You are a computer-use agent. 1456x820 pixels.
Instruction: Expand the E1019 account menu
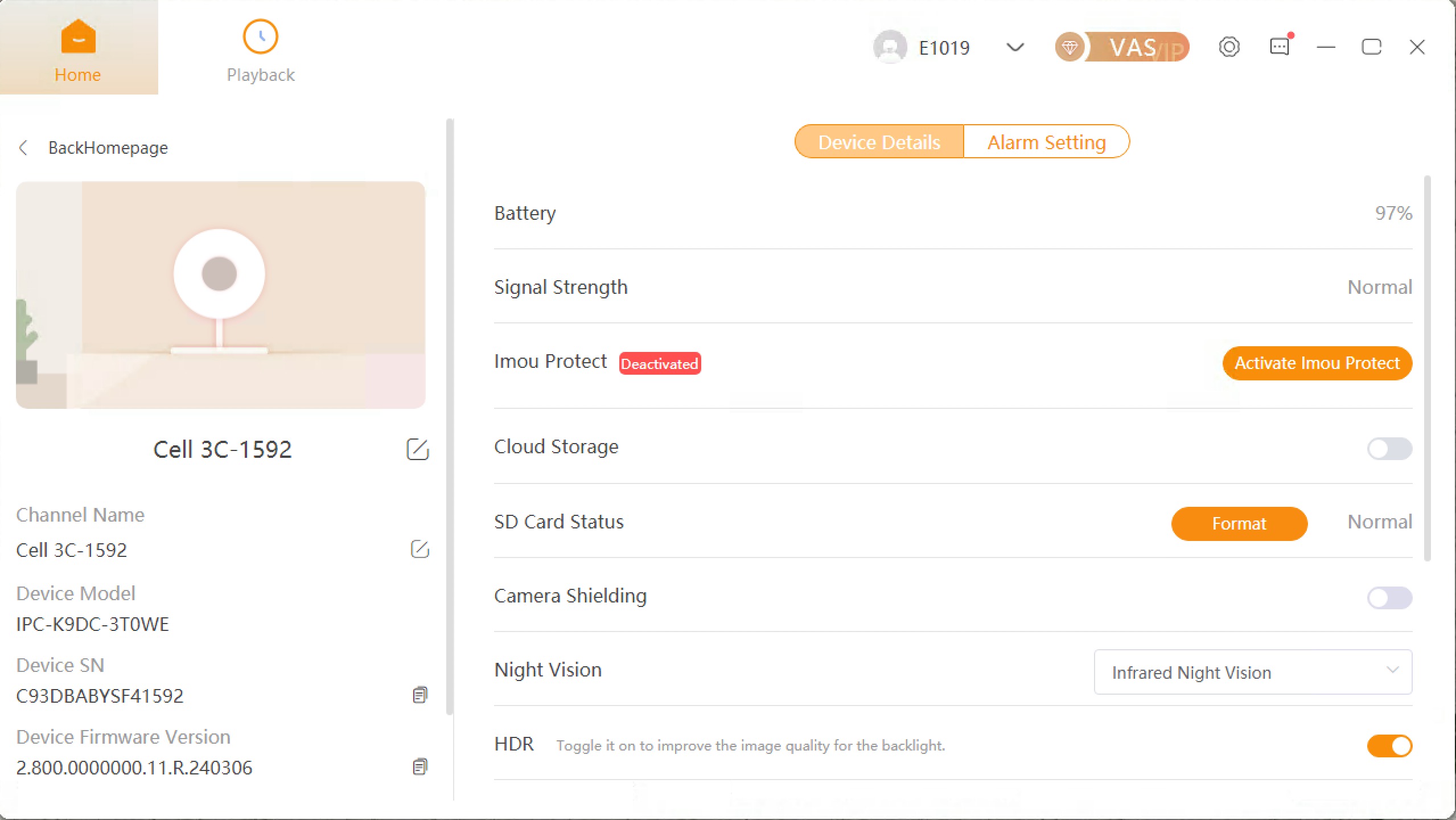click(1015, 47)
